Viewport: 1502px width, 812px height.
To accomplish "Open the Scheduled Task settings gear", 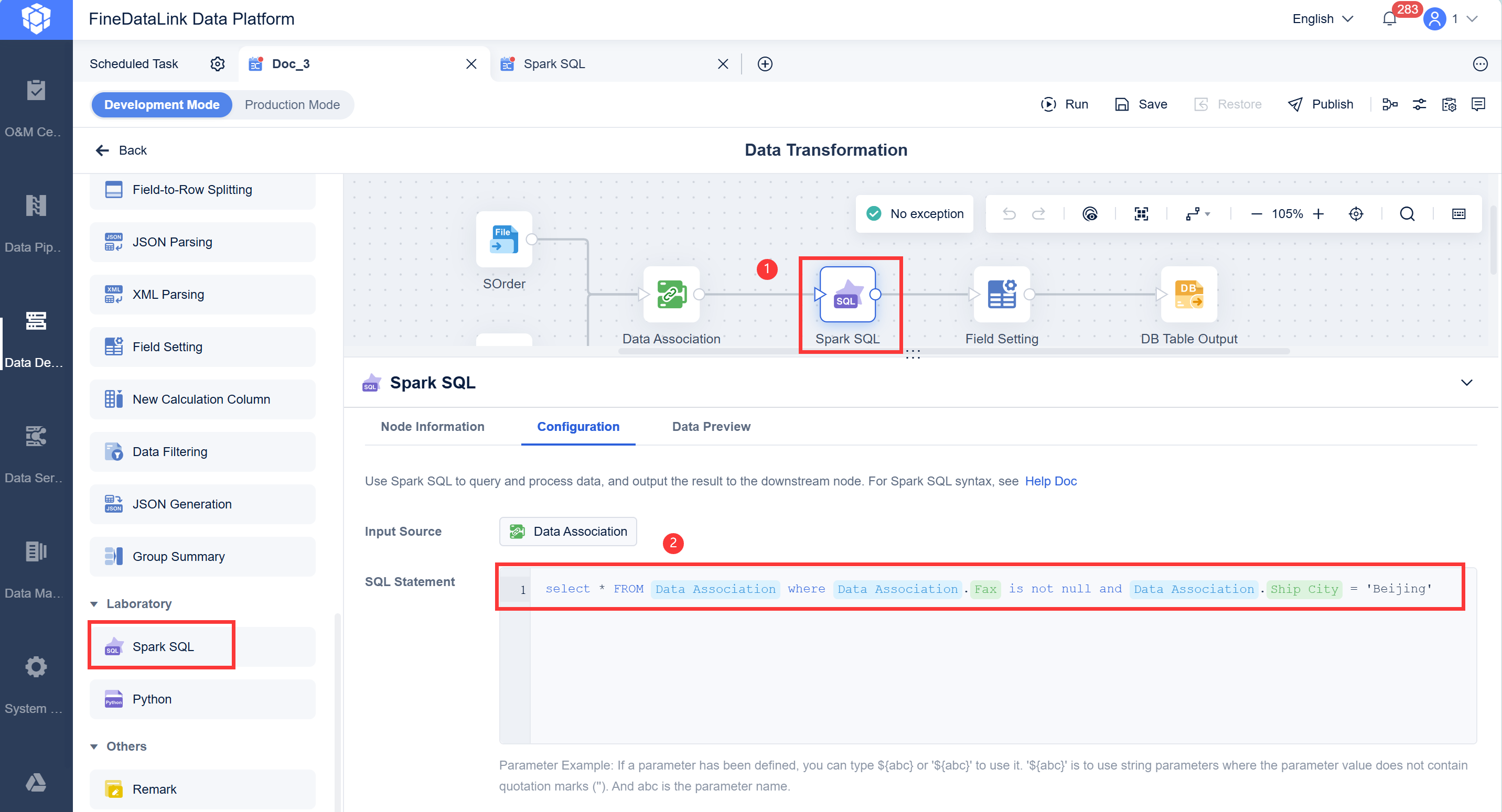I will click(218, 63).
